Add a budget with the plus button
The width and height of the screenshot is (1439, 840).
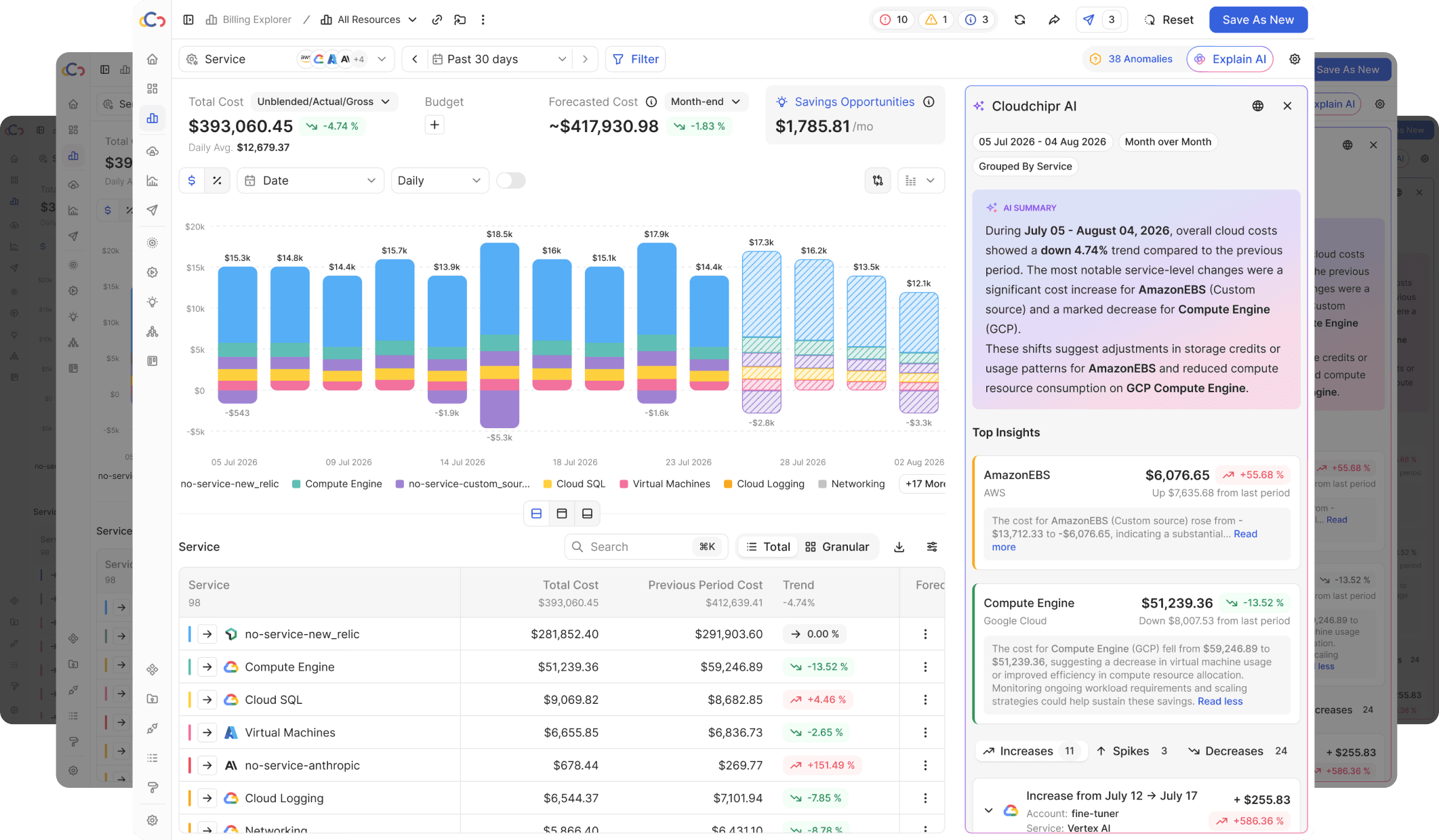pyautogui.click(x=434, y=125)
